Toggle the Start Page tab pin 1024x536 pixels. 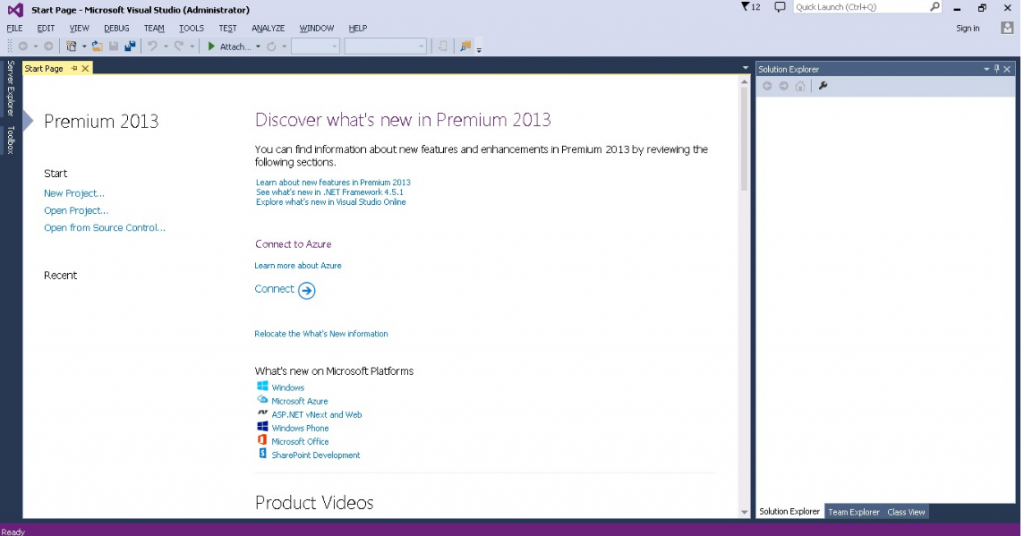pyautogui.click(x=74, y=69)
